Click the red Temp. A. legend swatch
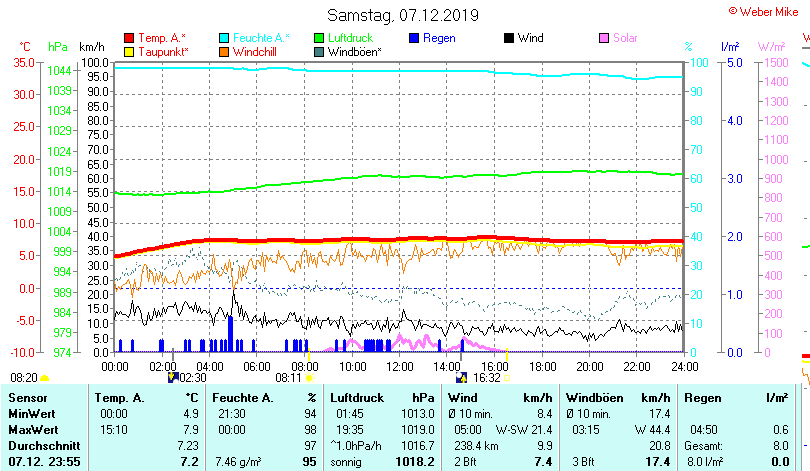The width and height of the screenshot is (810, 471). [128, 38]
